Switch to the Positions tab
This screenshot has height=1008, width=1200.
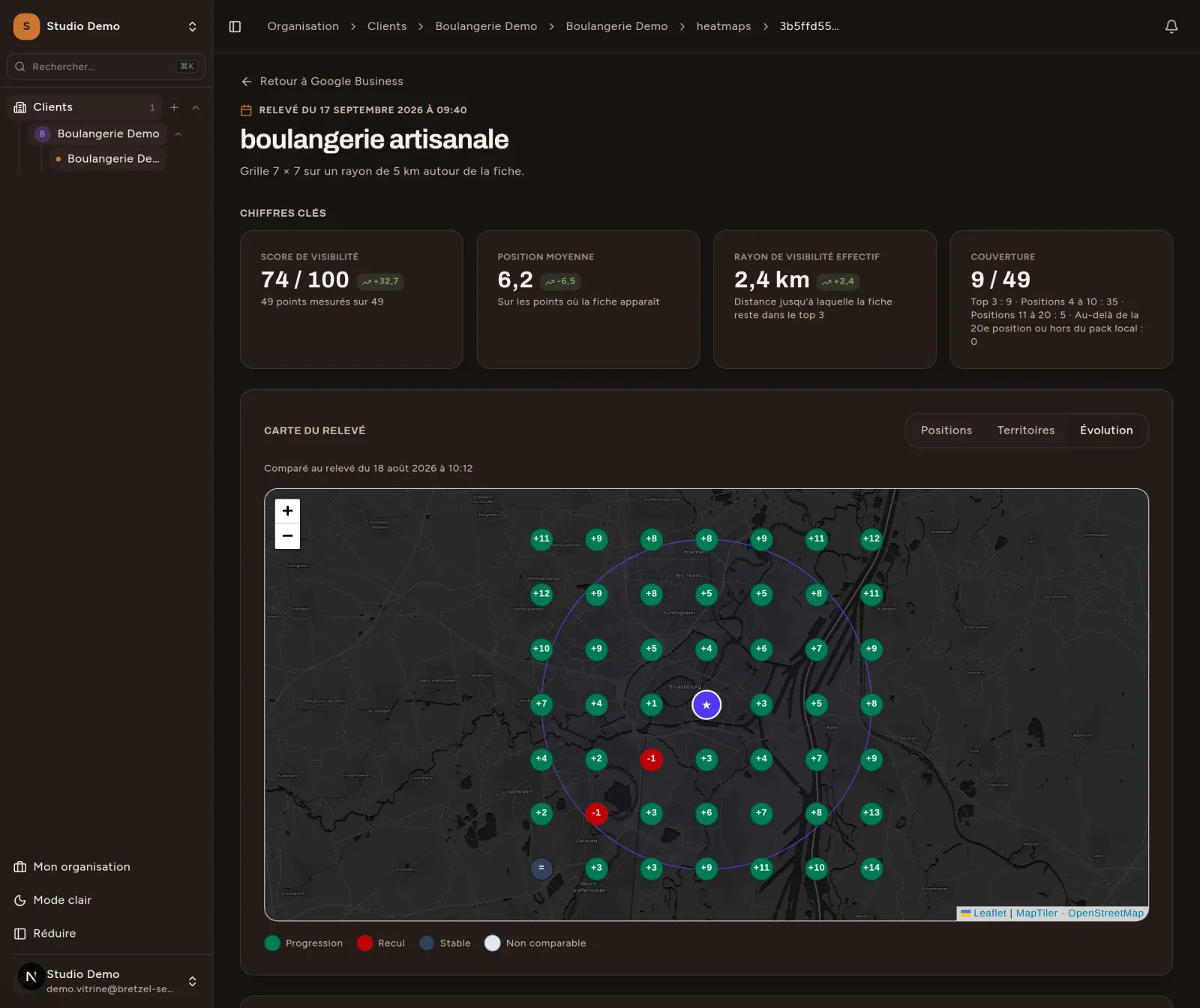click(946, 430)
